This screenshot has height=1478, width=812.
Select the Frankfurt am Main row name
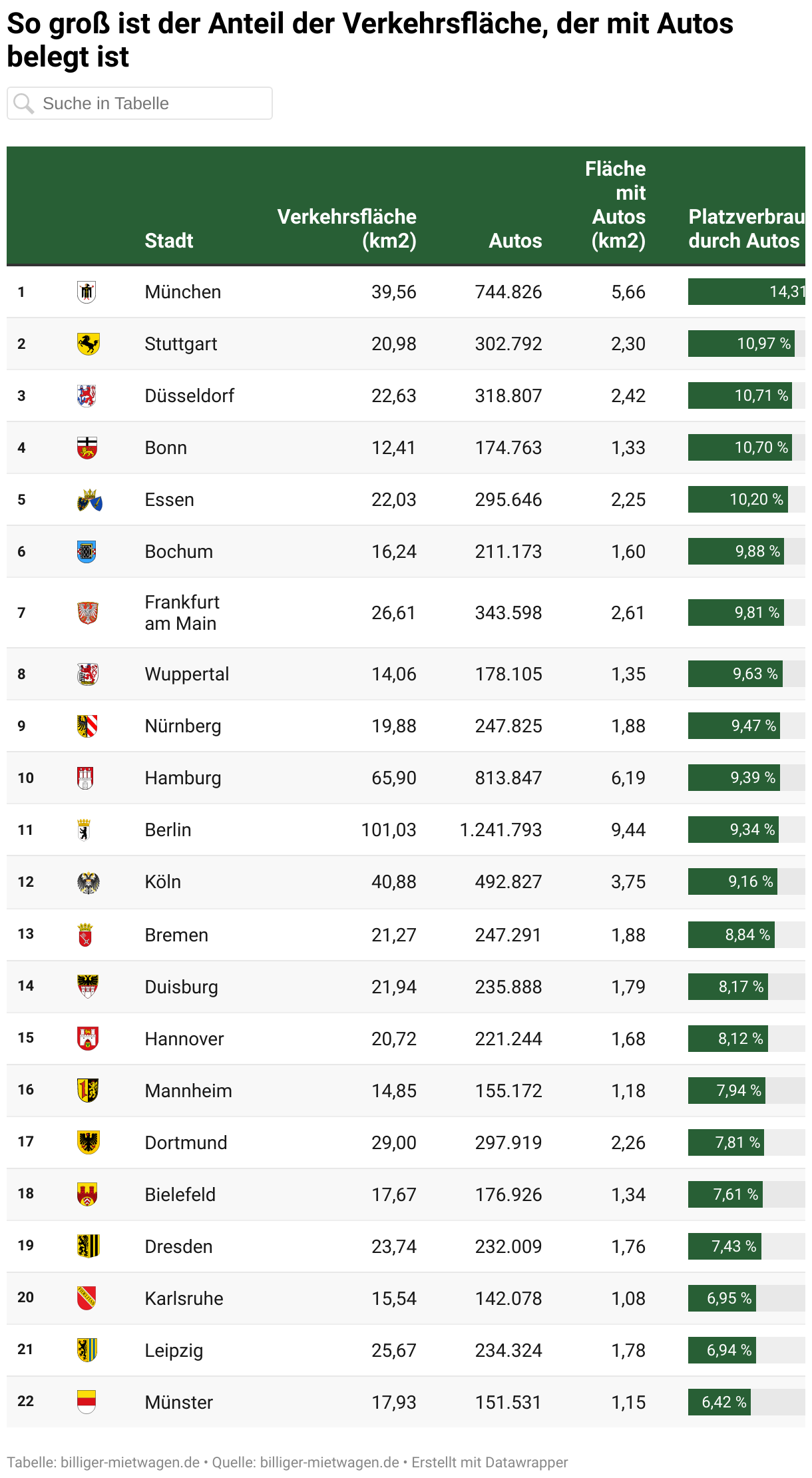point(182,613)
